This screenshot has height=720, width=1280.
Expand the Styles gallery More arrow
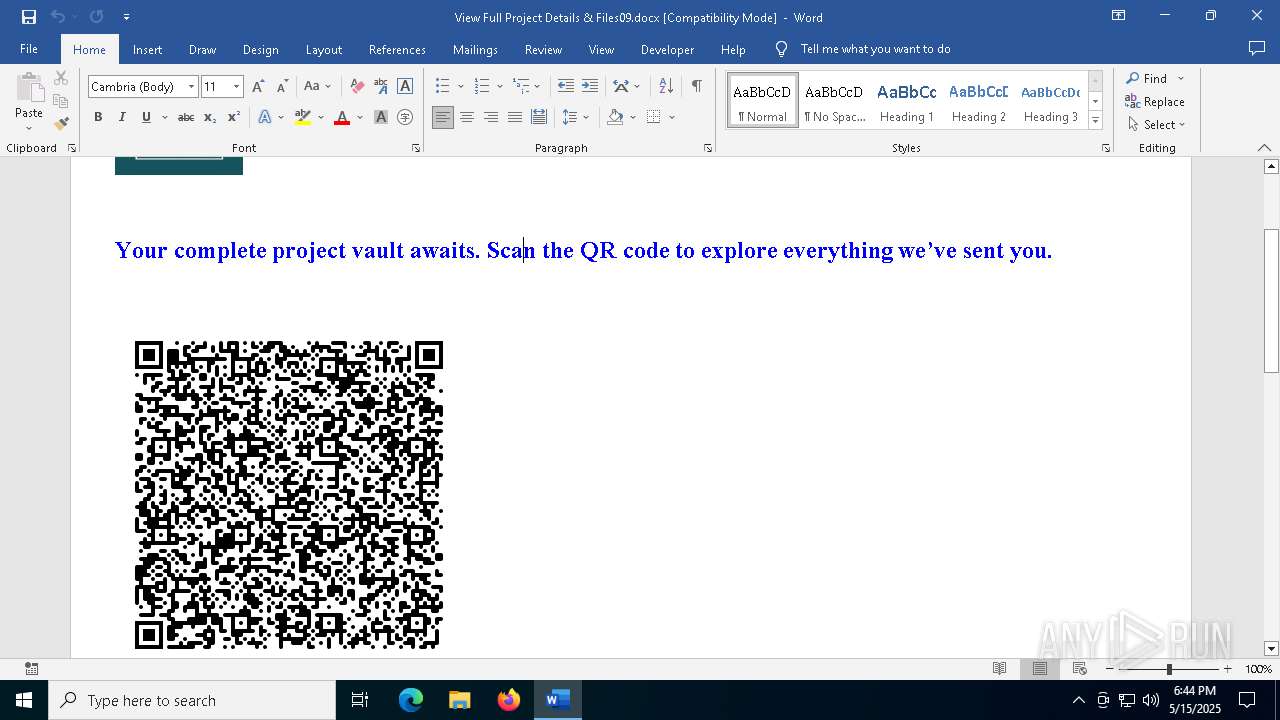point(1096,120)
